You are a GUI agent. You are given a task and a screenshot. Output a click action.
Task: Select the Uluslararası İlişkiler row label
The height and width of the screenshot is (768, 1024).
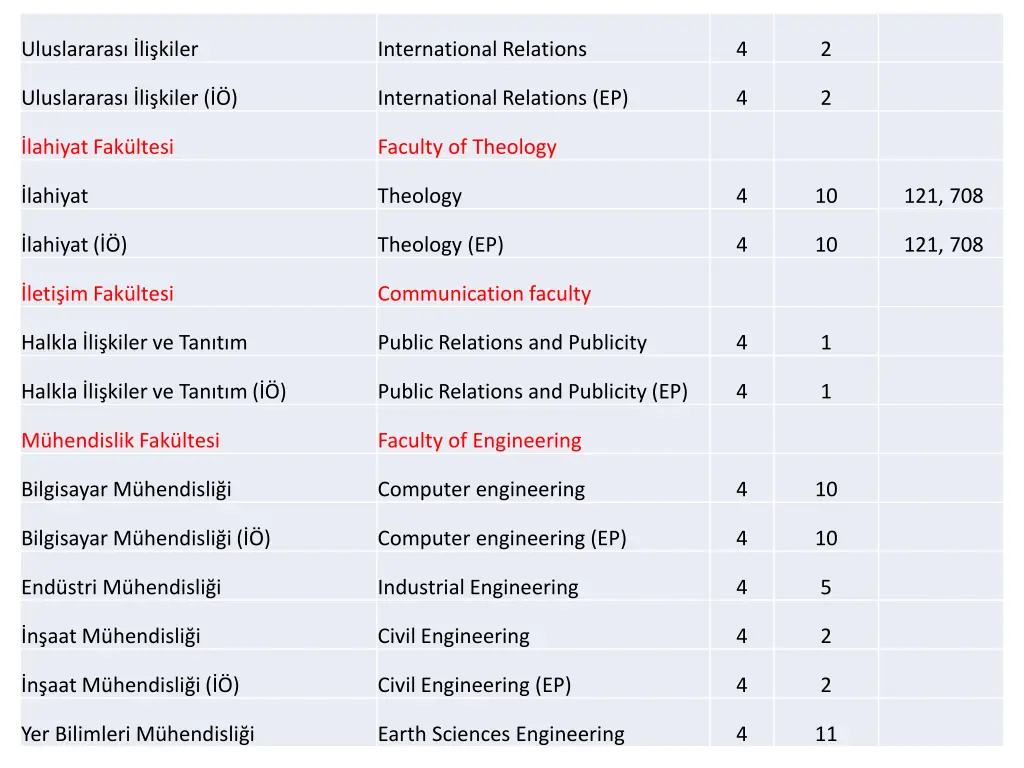click(x=110, y=49)
